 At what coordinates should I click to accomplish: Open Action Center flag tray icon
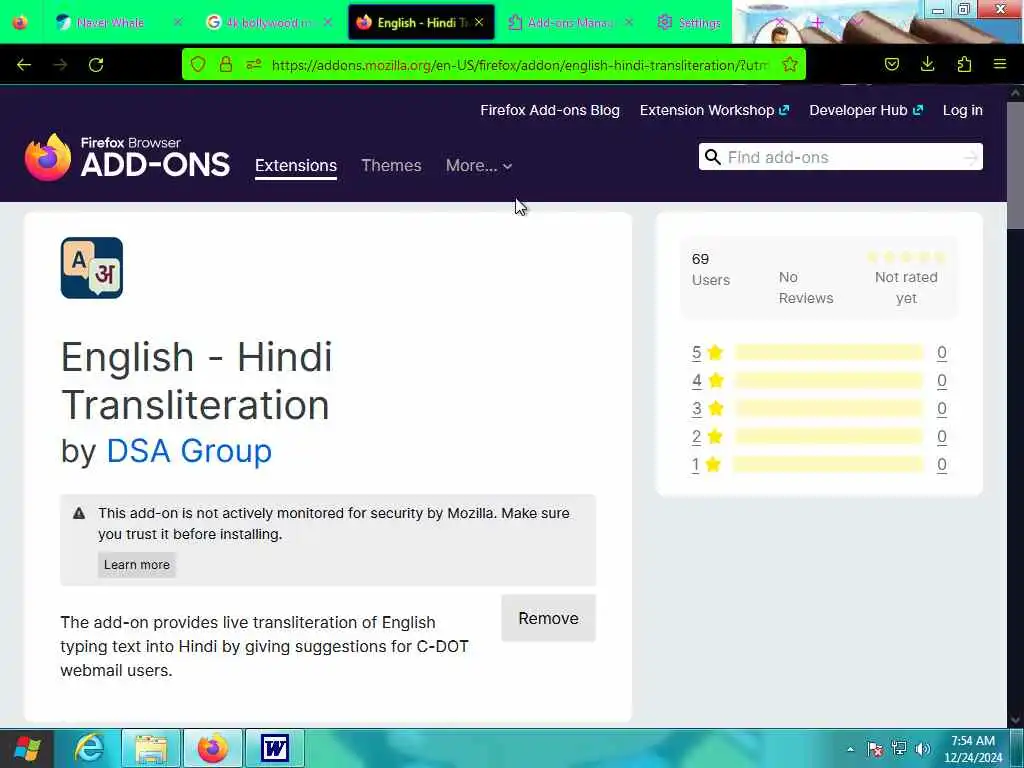pos(874,749)
